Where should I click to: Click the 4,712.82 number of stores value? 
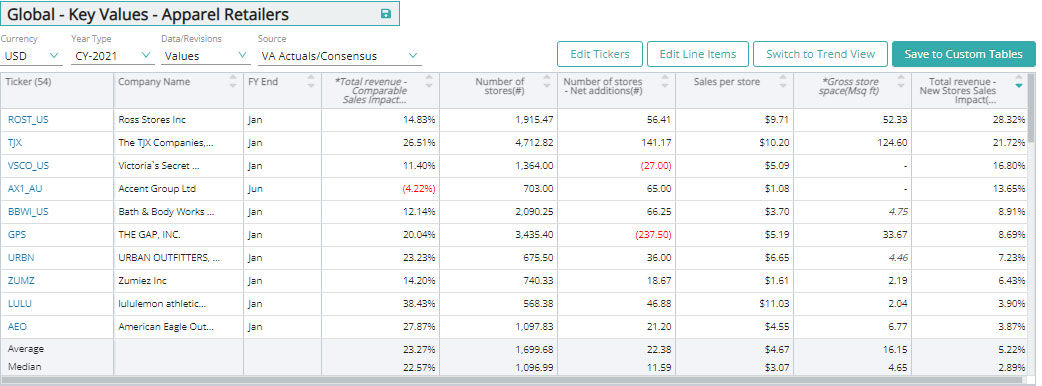pyautogui.click(x=534, y=142)
